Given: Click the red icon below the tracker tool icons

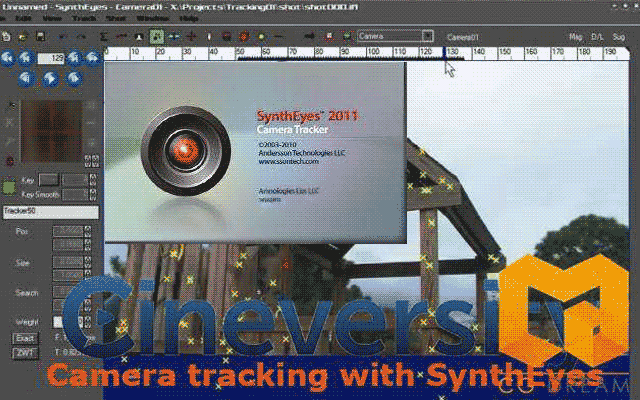Looking at the screenshot, I should pos(9,161).
